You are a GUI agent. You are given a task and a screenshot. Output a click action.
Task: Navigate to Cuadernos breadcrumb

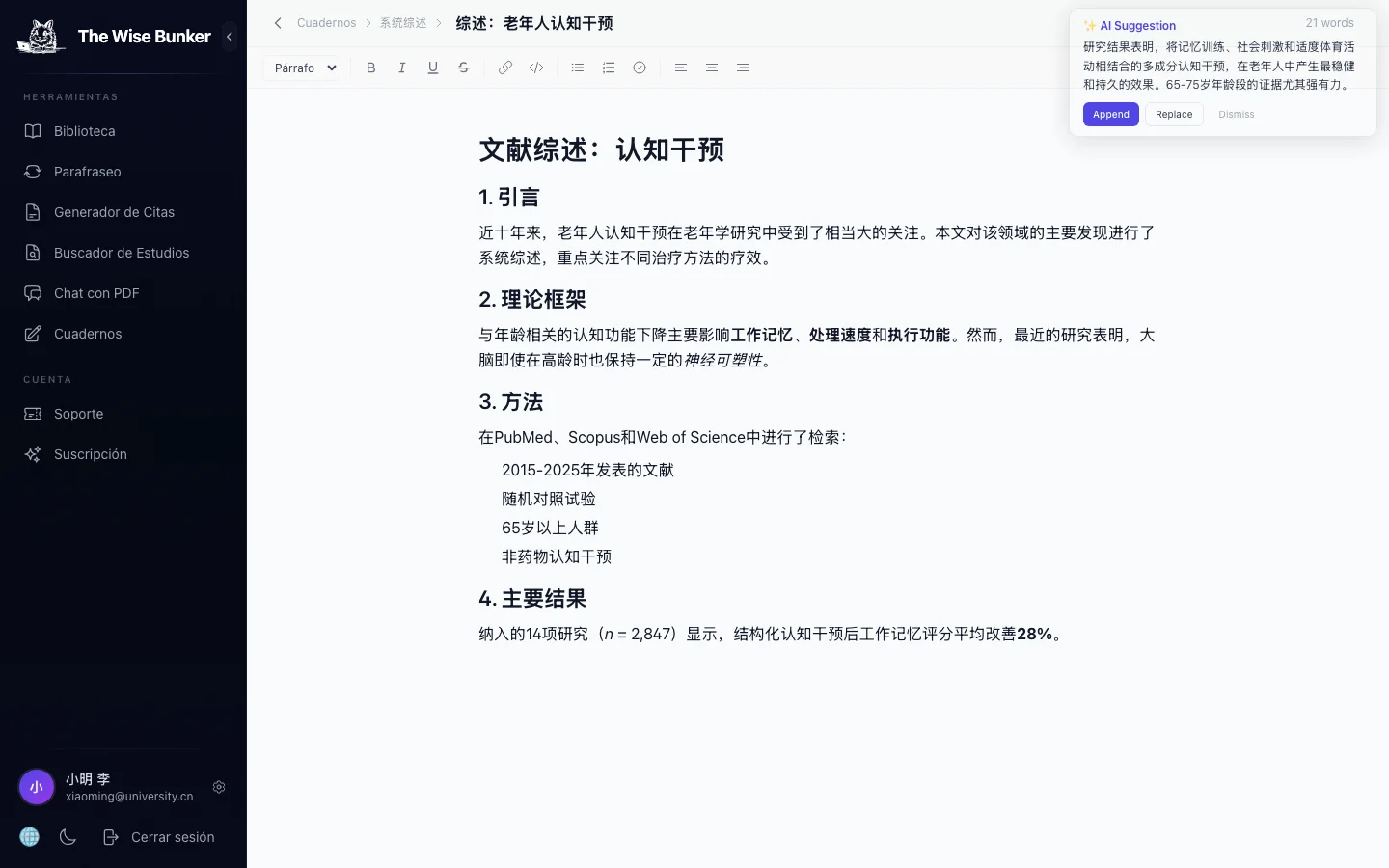point(326,22)
